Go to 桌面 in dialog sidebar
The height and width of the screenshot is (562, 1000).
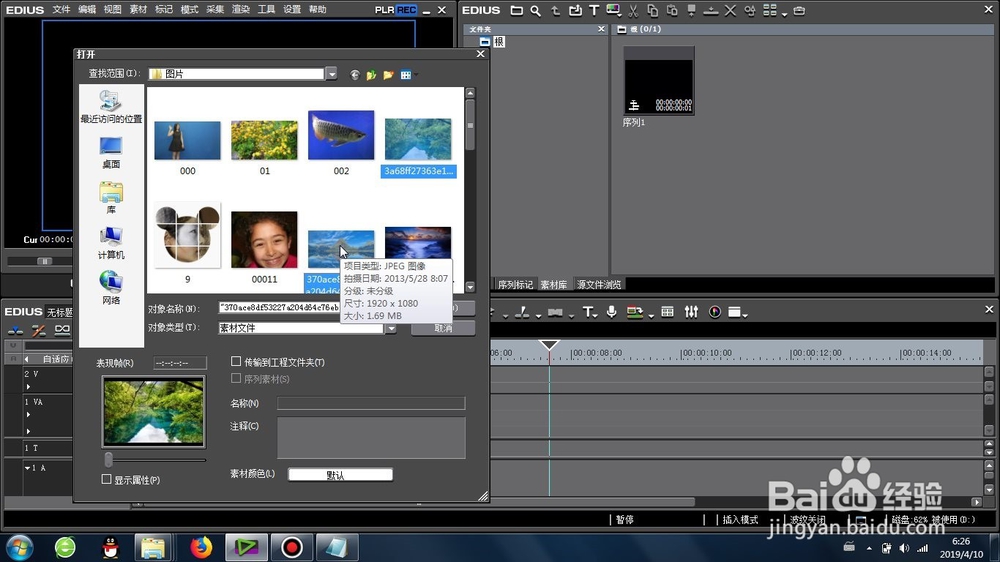click(x=111, y=152)
